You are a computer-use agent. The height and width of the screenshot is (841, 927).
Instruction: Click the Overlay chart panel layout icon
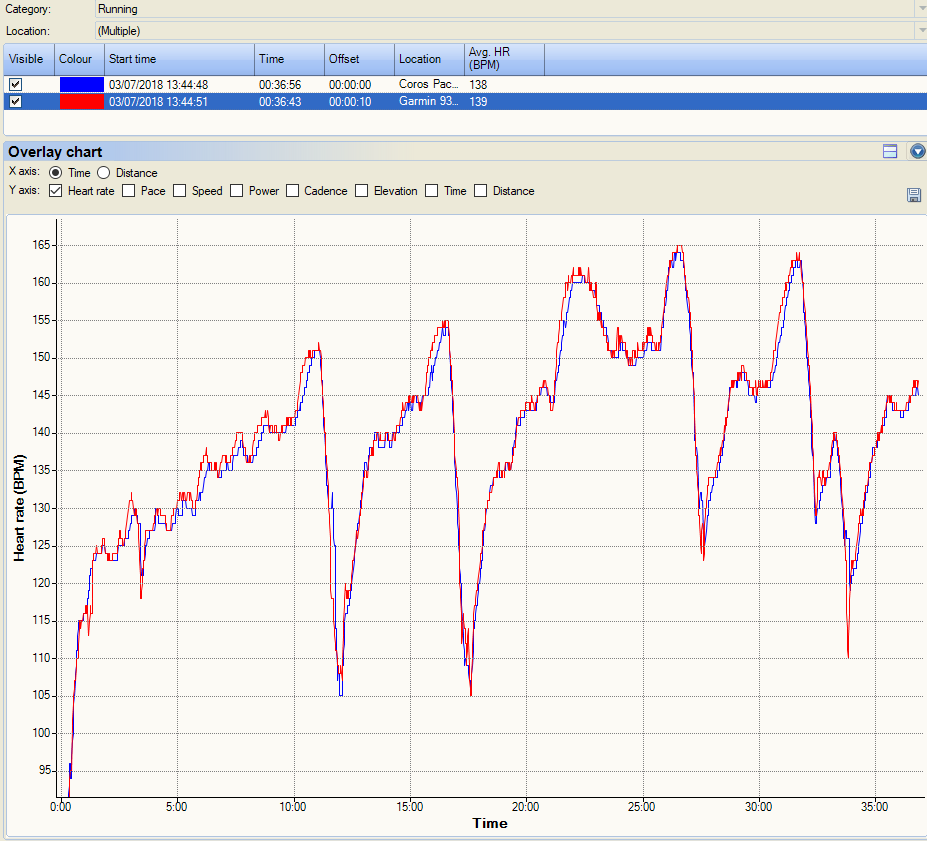(x=890, y=151)
